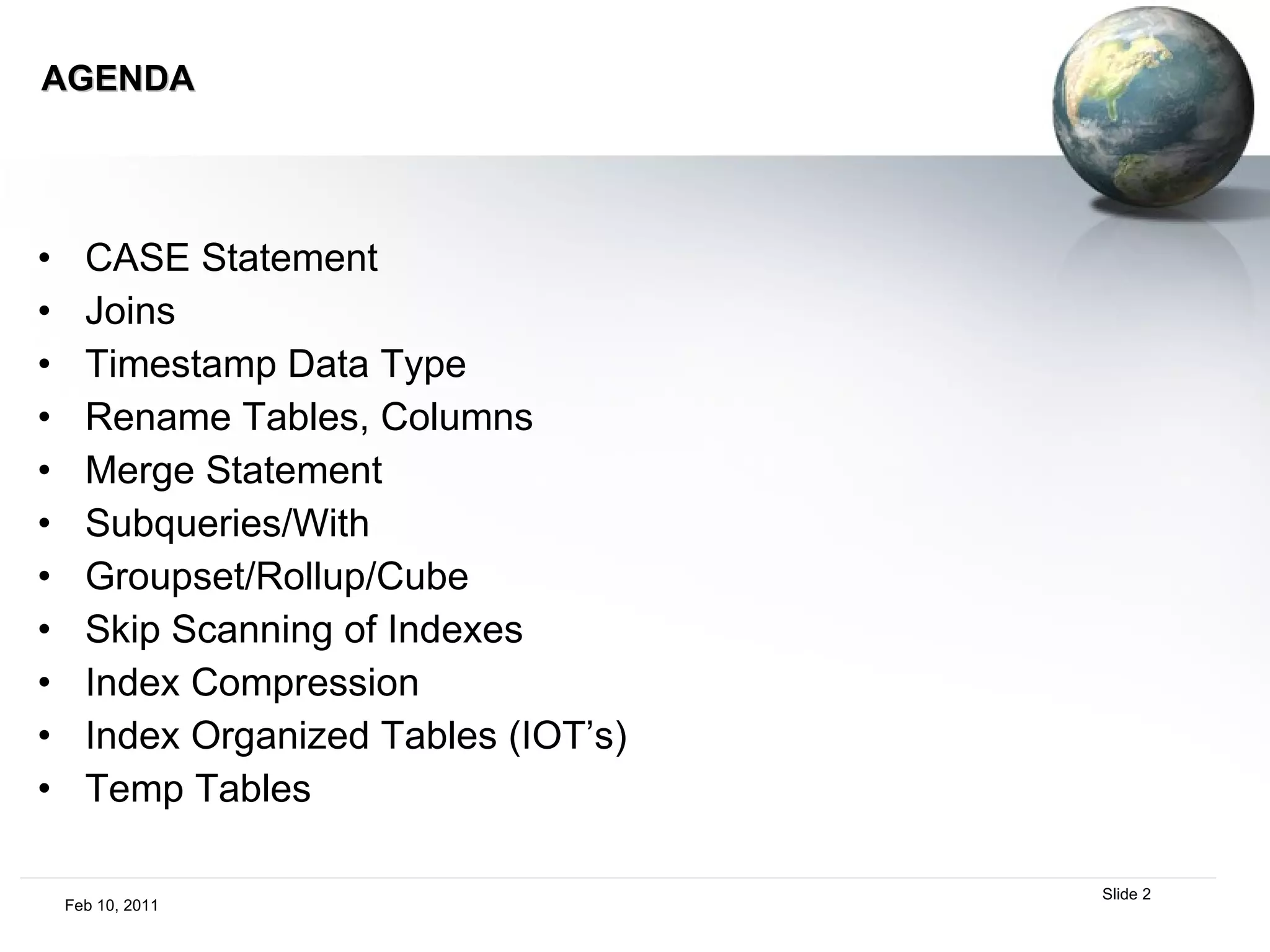Click the bullet dot before Temp Tables
The width and height of the screenshot is (1270, 952).
(43, 789)
